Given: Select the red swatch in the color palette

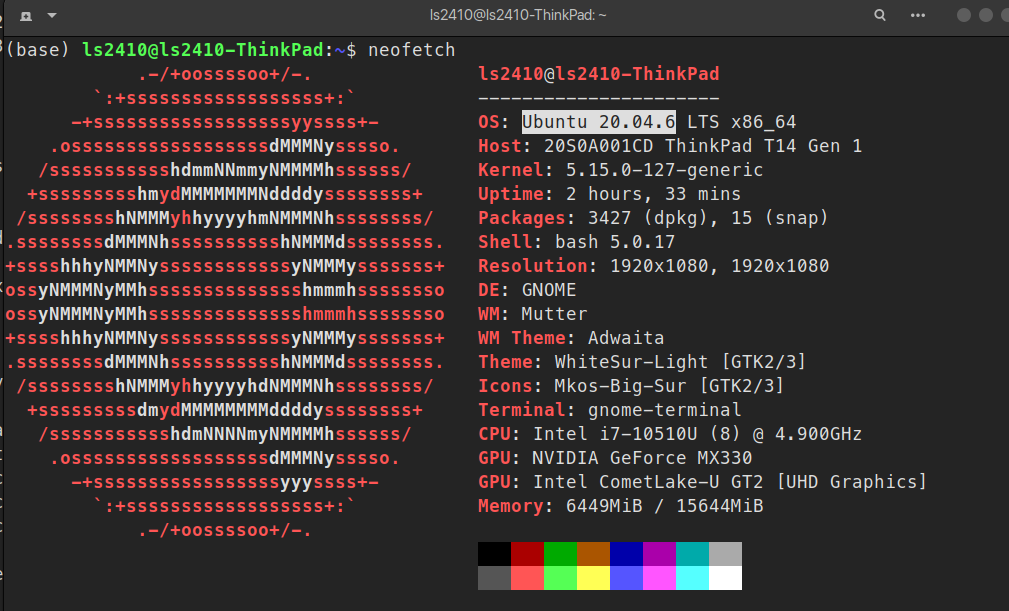Looking at the screenshot, I should pyautogui.click(x=527, y=551).
